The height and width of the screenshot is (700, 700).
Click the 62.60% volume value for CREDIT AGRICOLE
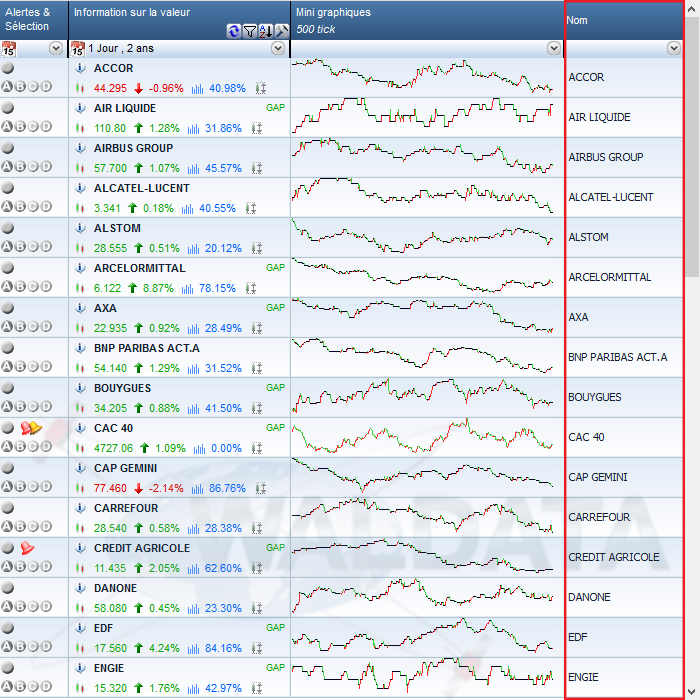click(x=223, y=568)
